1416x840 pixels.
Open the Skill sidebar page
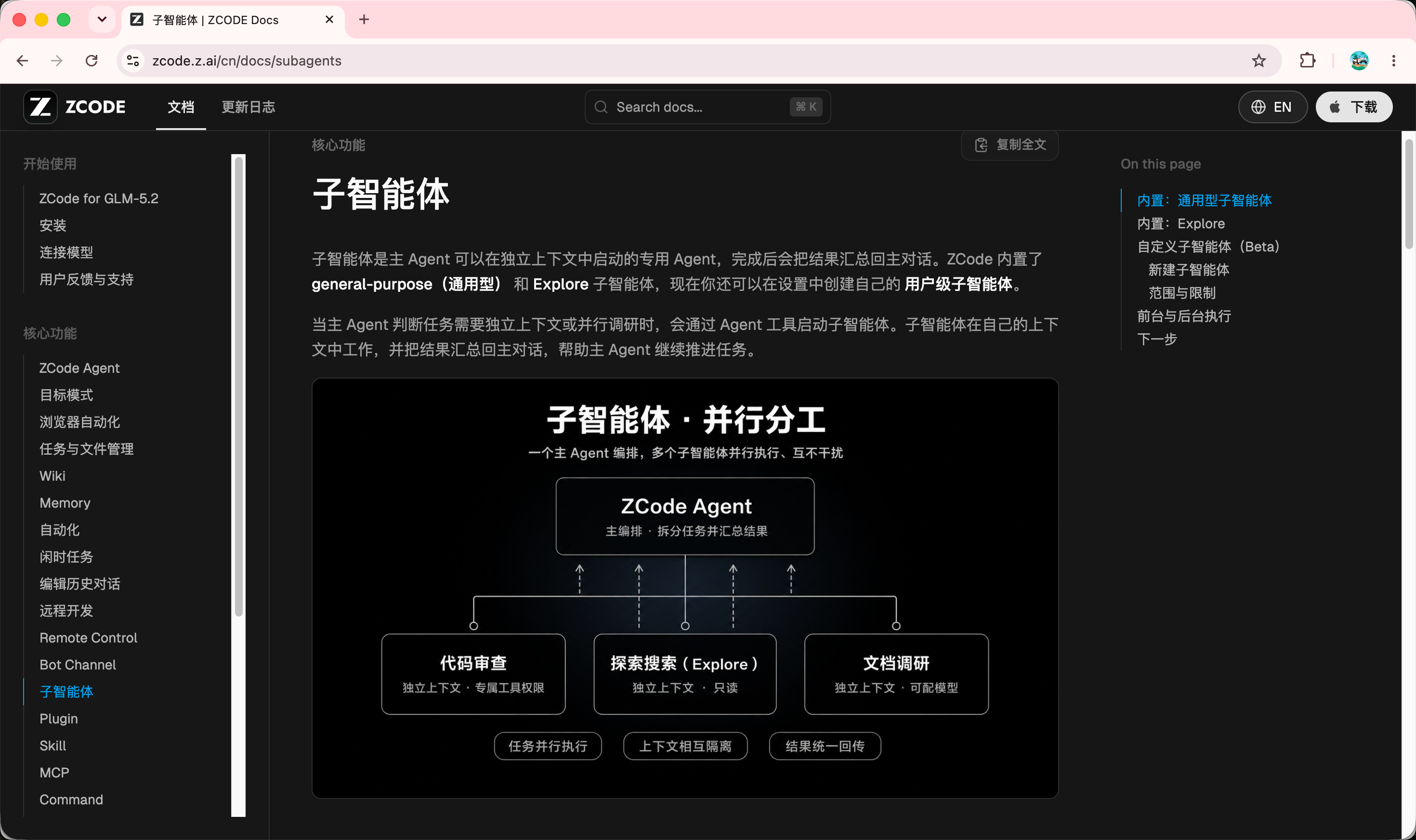point(52,746)
